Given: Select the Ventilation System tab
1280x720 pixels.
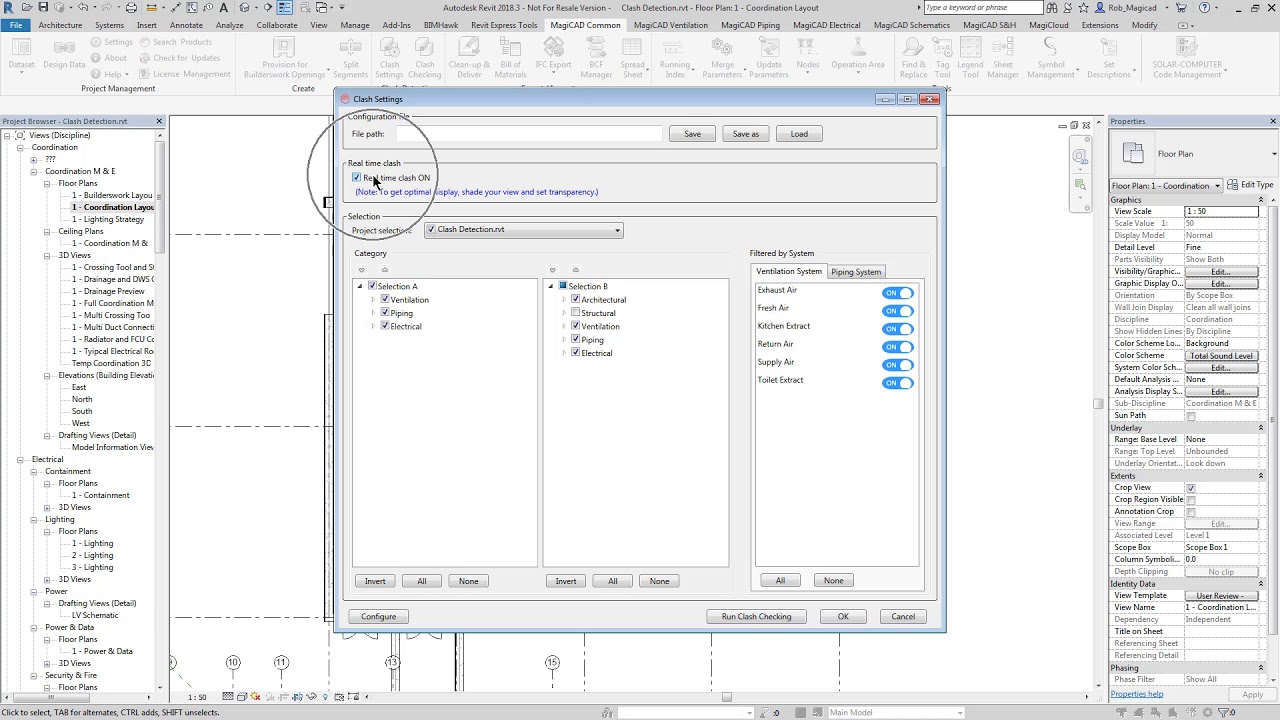Looking at the screenshot, I should 789,271.
